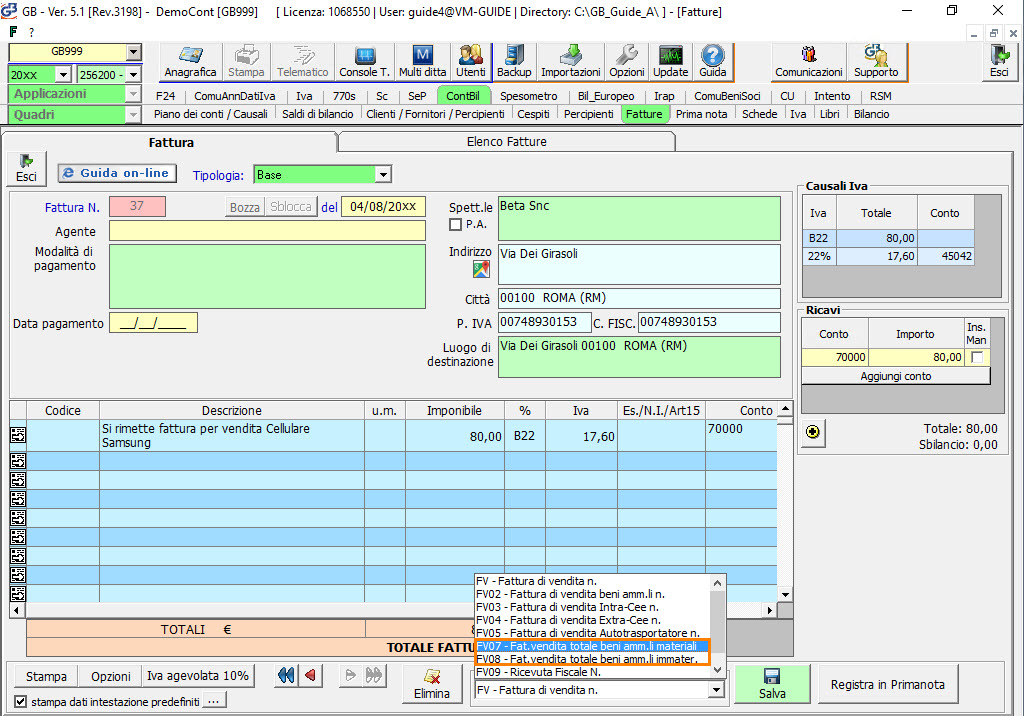Click the Console T. toolbar icon
1024x716 pixels.
pos(364,61)
